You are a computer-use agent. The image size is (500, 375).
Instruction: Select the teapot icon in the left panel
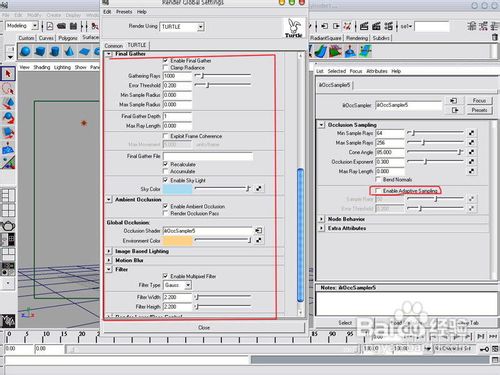point(8,226)
